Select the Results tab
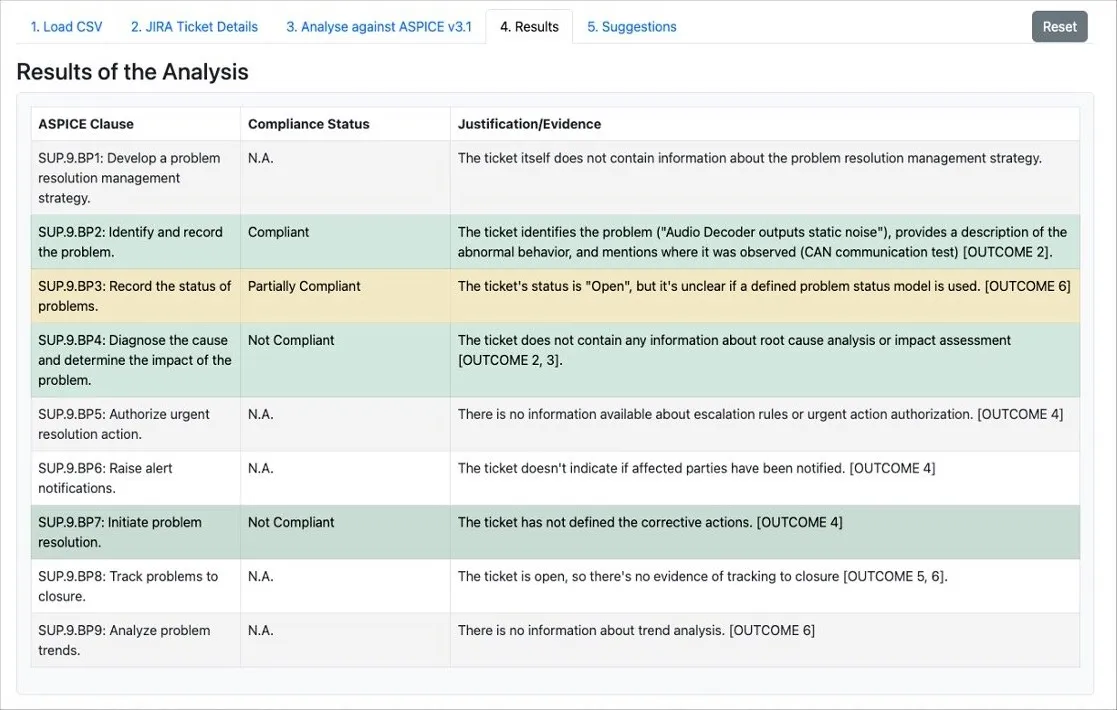Viewport: 1117px width, 710px height. tap(529, 27)
